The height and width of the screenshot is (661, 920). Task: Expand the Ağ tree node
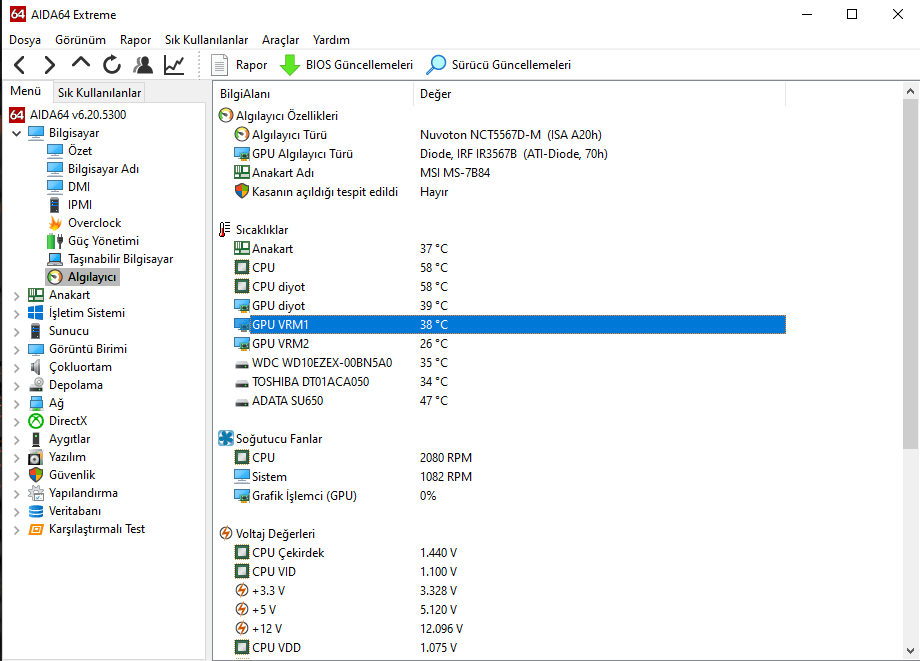[x=16, y=404]
